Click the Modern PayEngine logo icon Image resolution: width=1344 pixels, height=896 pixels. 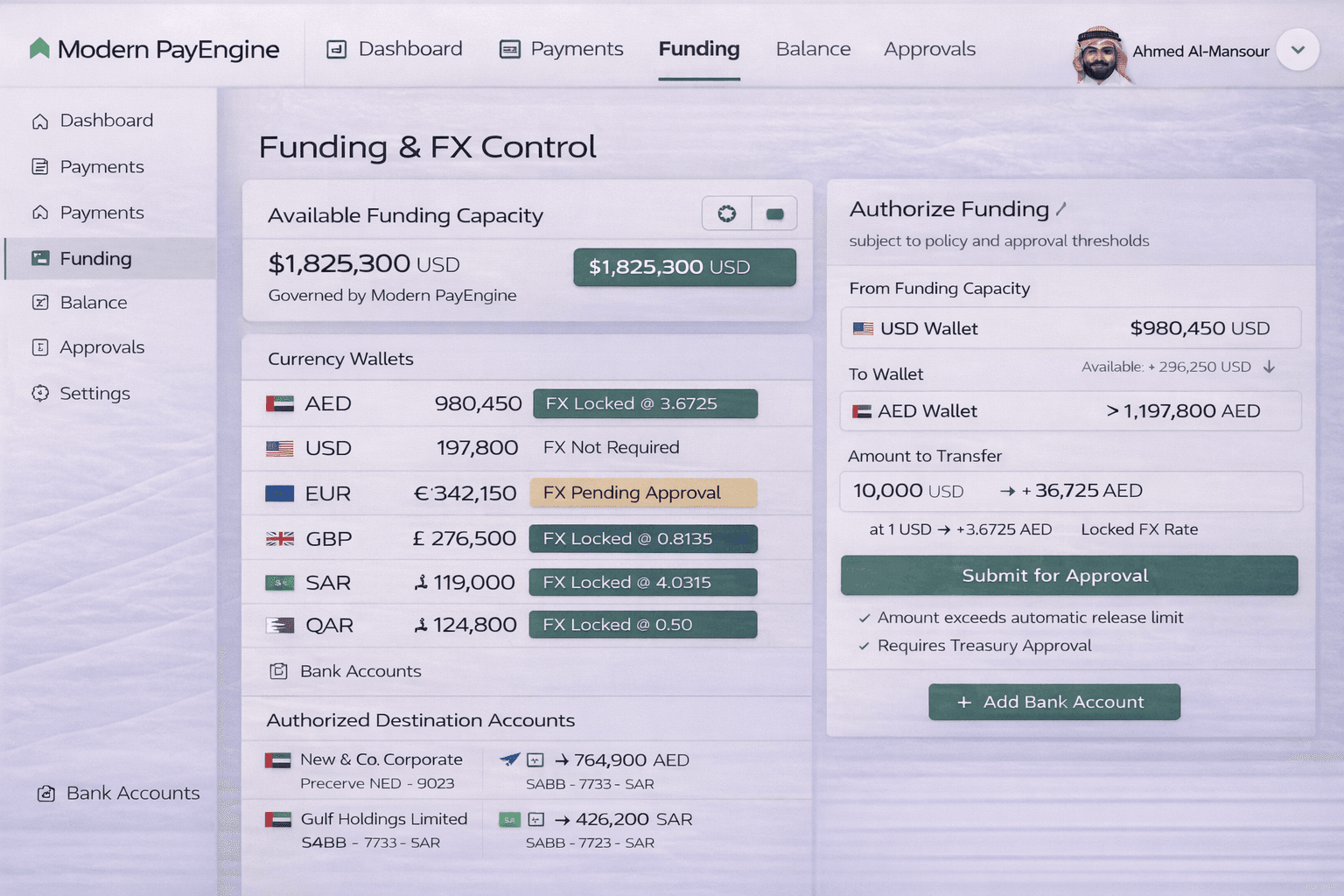[x=39, y=48]
